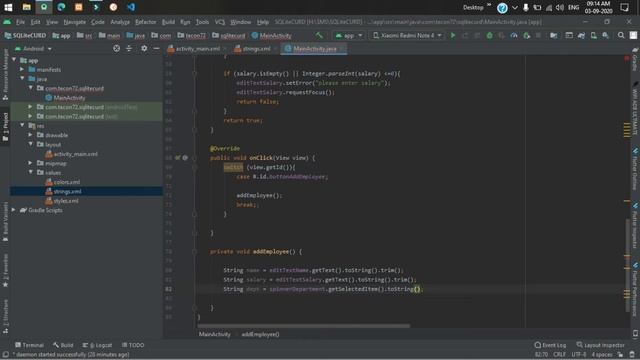The image size is (640, 360).
Task: Toggle the Resource Manager side tab
Action: tap(5, 74)
